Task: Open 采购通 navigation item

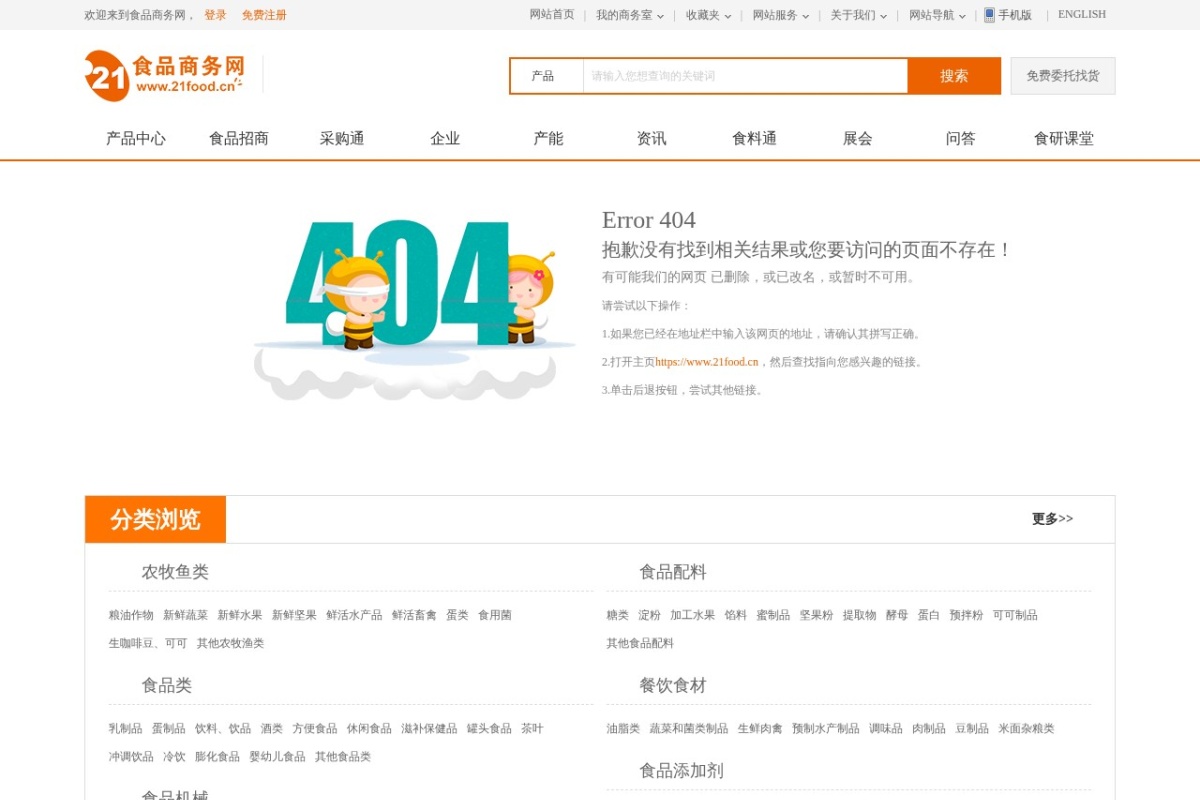Action: [342, 139]
